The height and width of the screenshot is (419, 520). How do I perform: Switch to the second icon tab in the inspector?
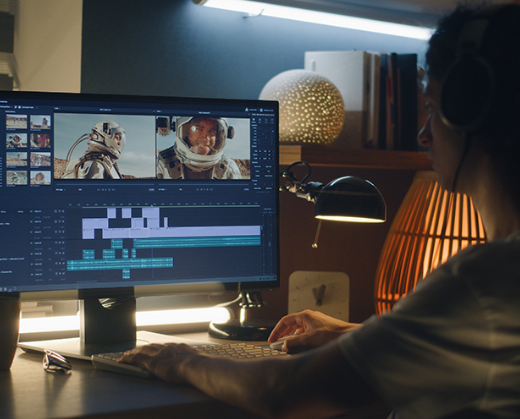click(260, 120)
